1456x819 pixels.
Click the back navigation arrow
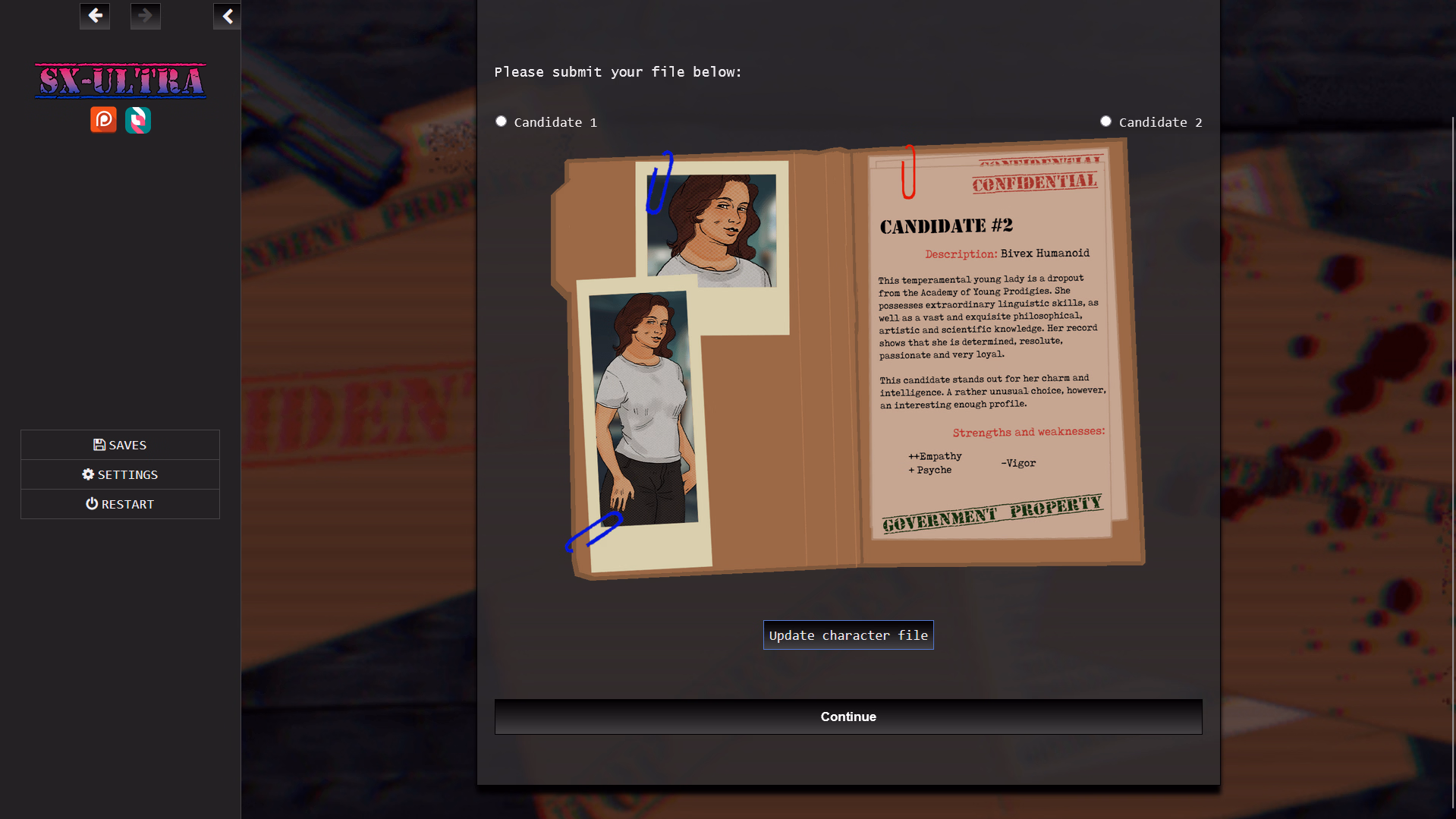click(94, 15)
